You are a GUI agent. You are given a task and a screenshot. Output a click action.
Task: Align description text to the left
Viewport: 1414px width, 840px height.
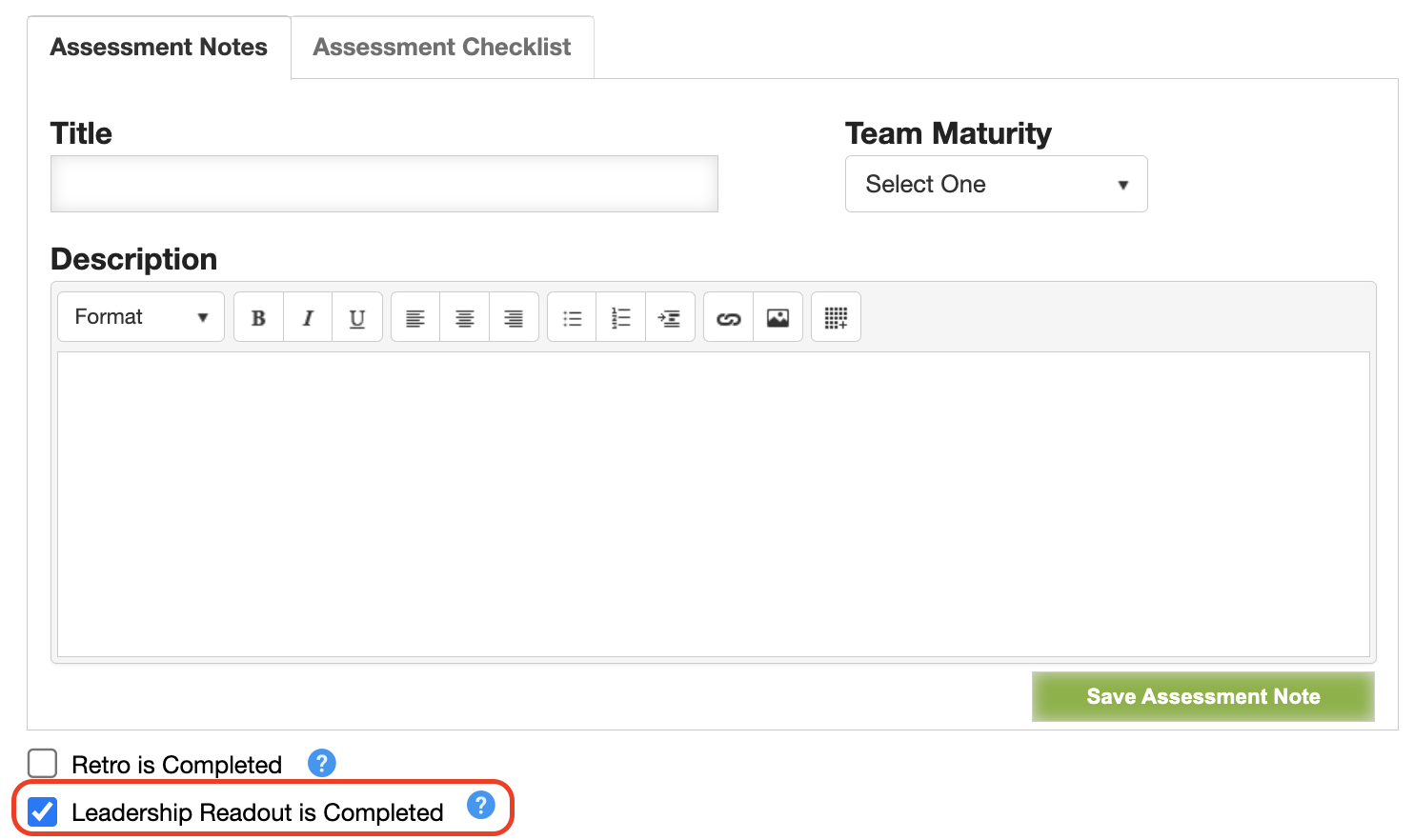(x=415, y=317)
